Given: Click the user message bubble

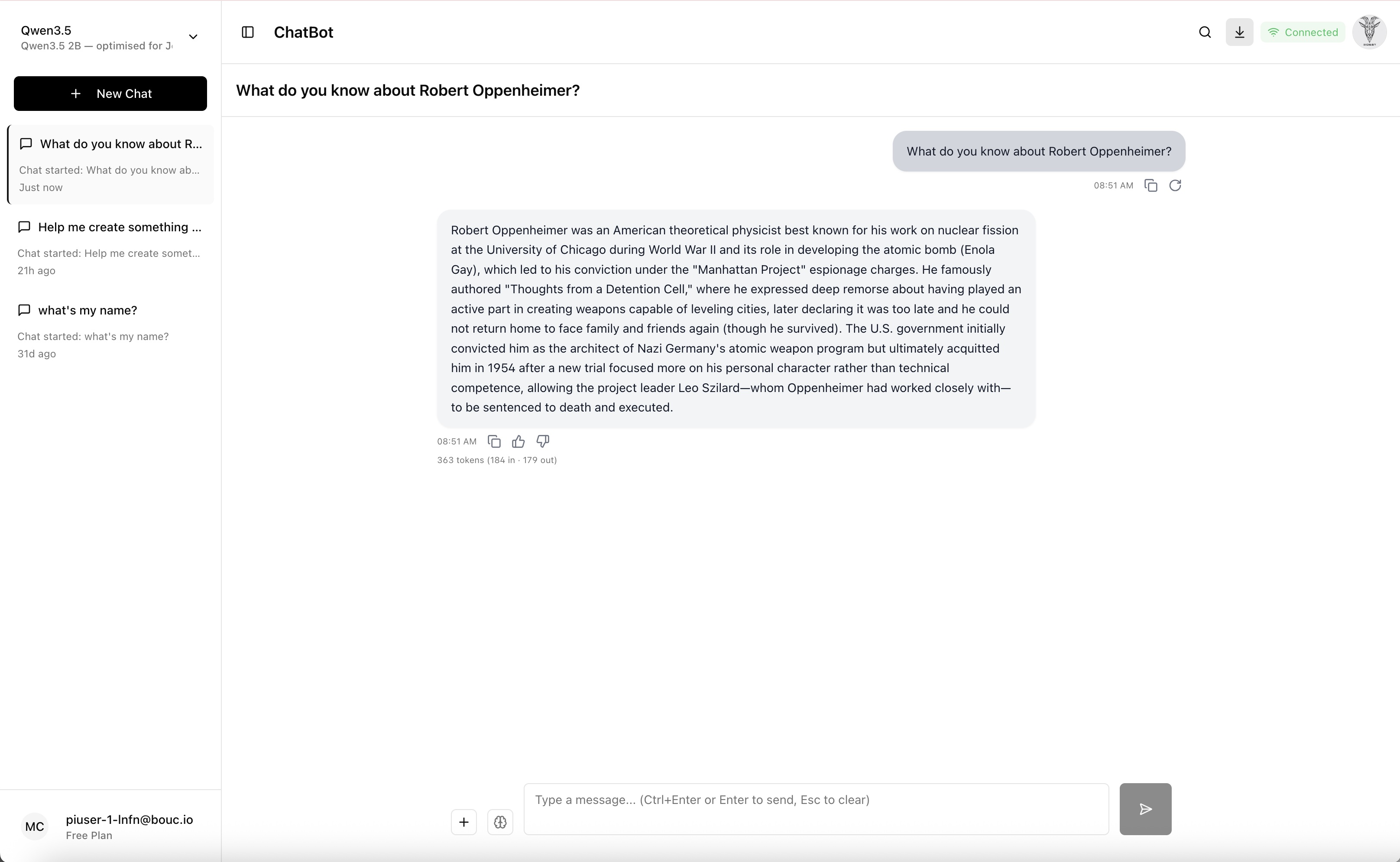Looking at the screenshot, I should [1039, 151].
